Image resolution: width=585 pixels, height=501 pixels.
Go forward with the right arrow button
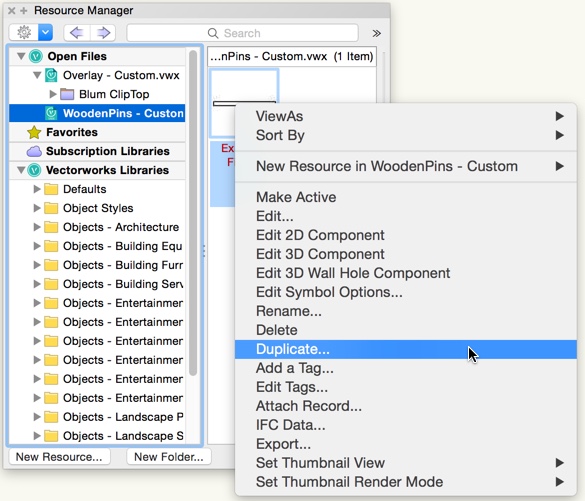pyautogui.click(x=103, y=33)
